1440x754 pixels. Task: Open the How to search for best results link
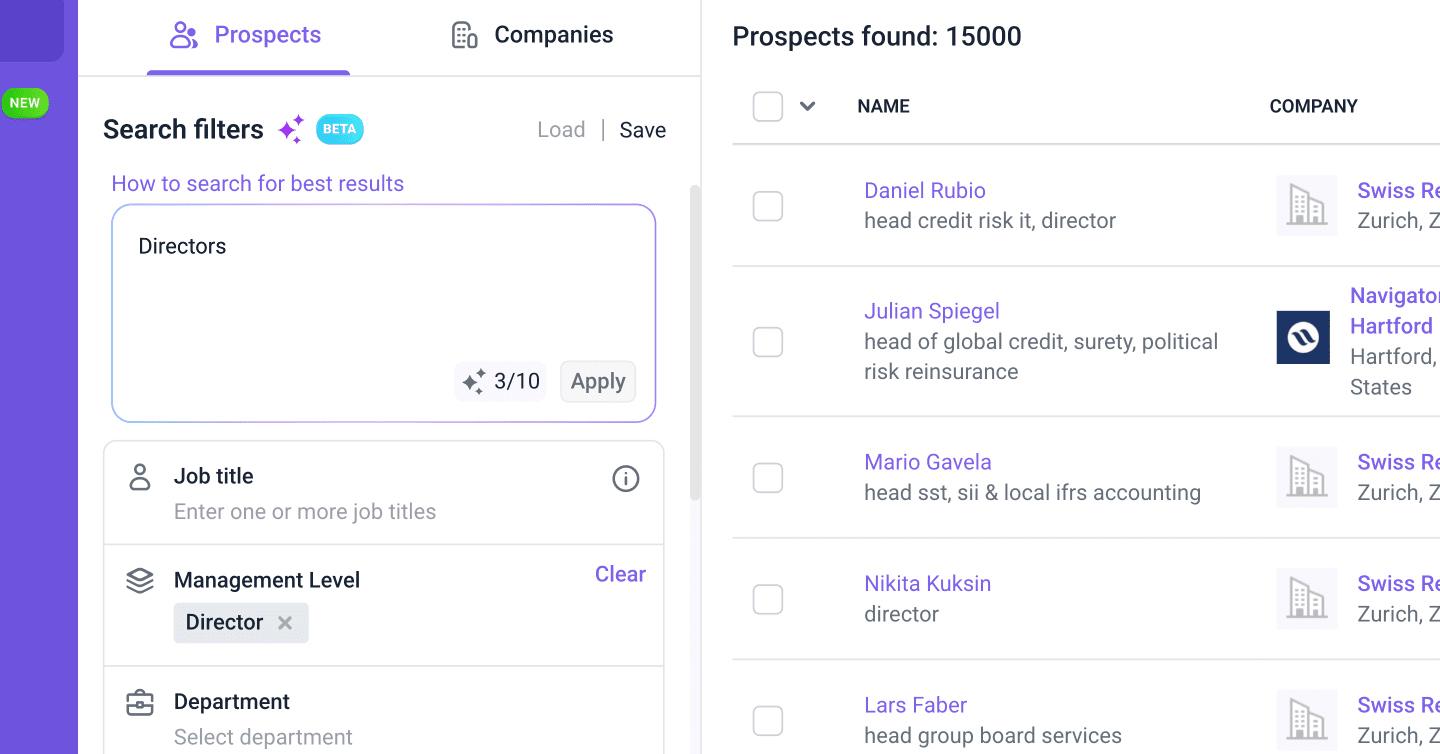258,184
